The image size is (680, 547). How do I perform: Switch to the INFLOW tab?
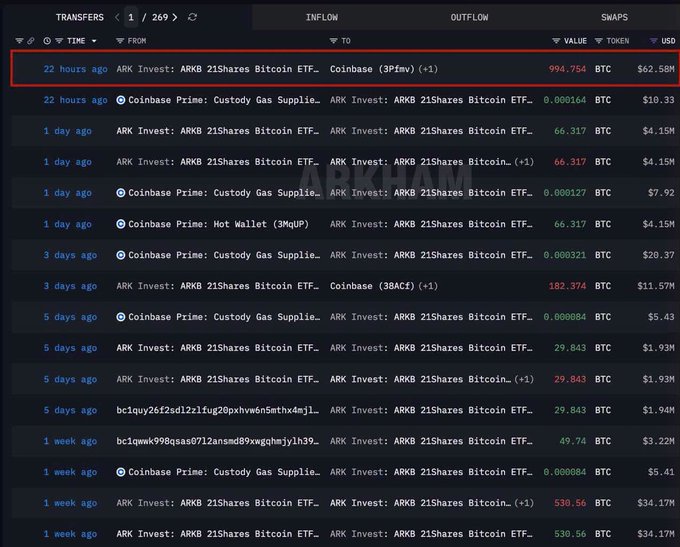tap(322, 17)
